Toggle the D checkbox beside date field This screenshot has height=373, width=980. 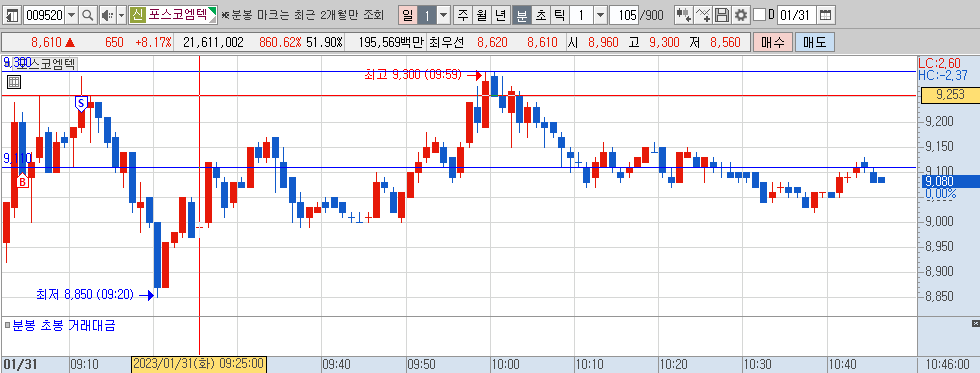coord(759,14)
